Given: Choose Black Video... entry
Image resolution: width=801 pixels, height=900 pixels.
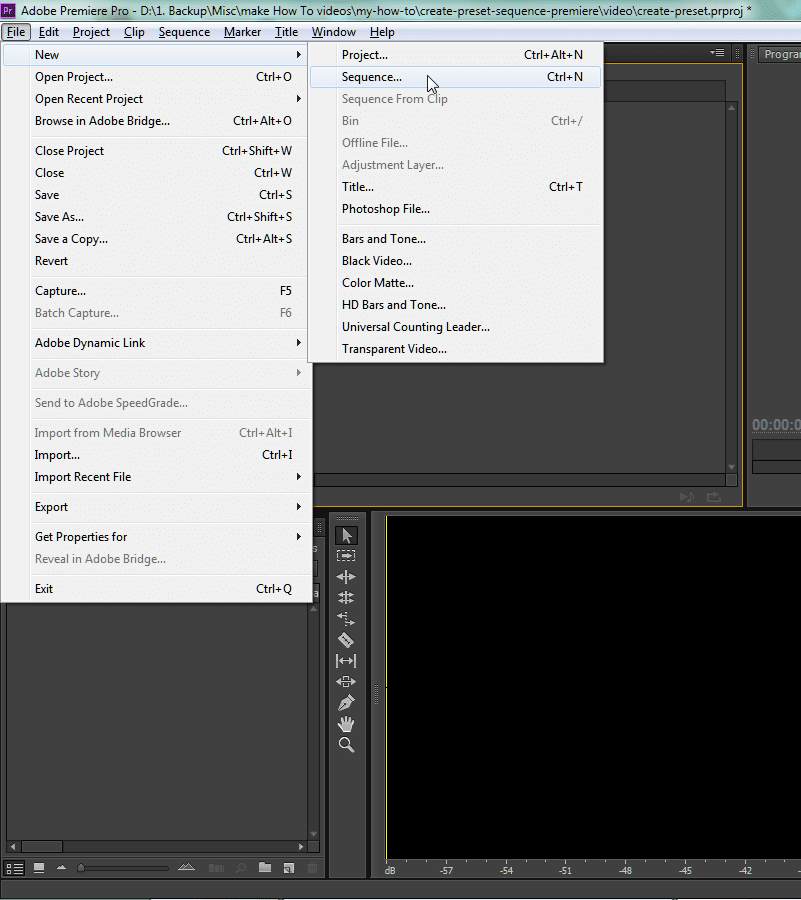Looking at the screenshot, I should pyautogui.click(x=456, y=261).
